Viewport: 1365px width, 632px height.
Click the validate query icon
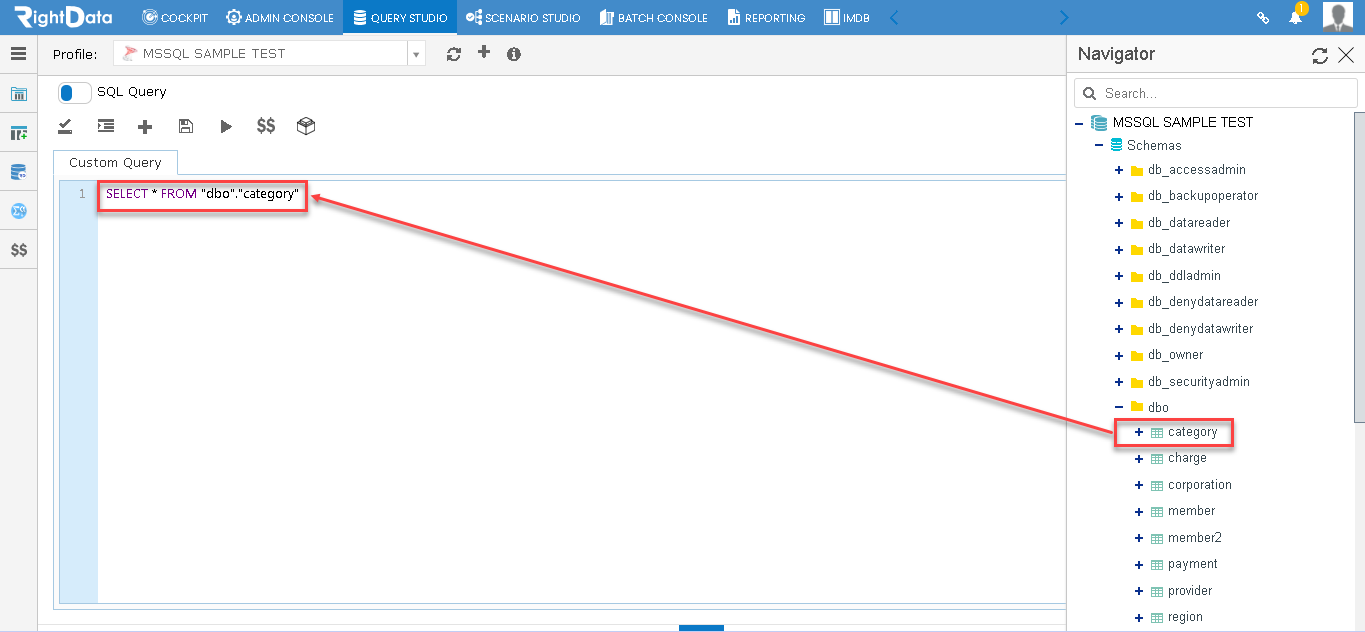pos(65,126)
